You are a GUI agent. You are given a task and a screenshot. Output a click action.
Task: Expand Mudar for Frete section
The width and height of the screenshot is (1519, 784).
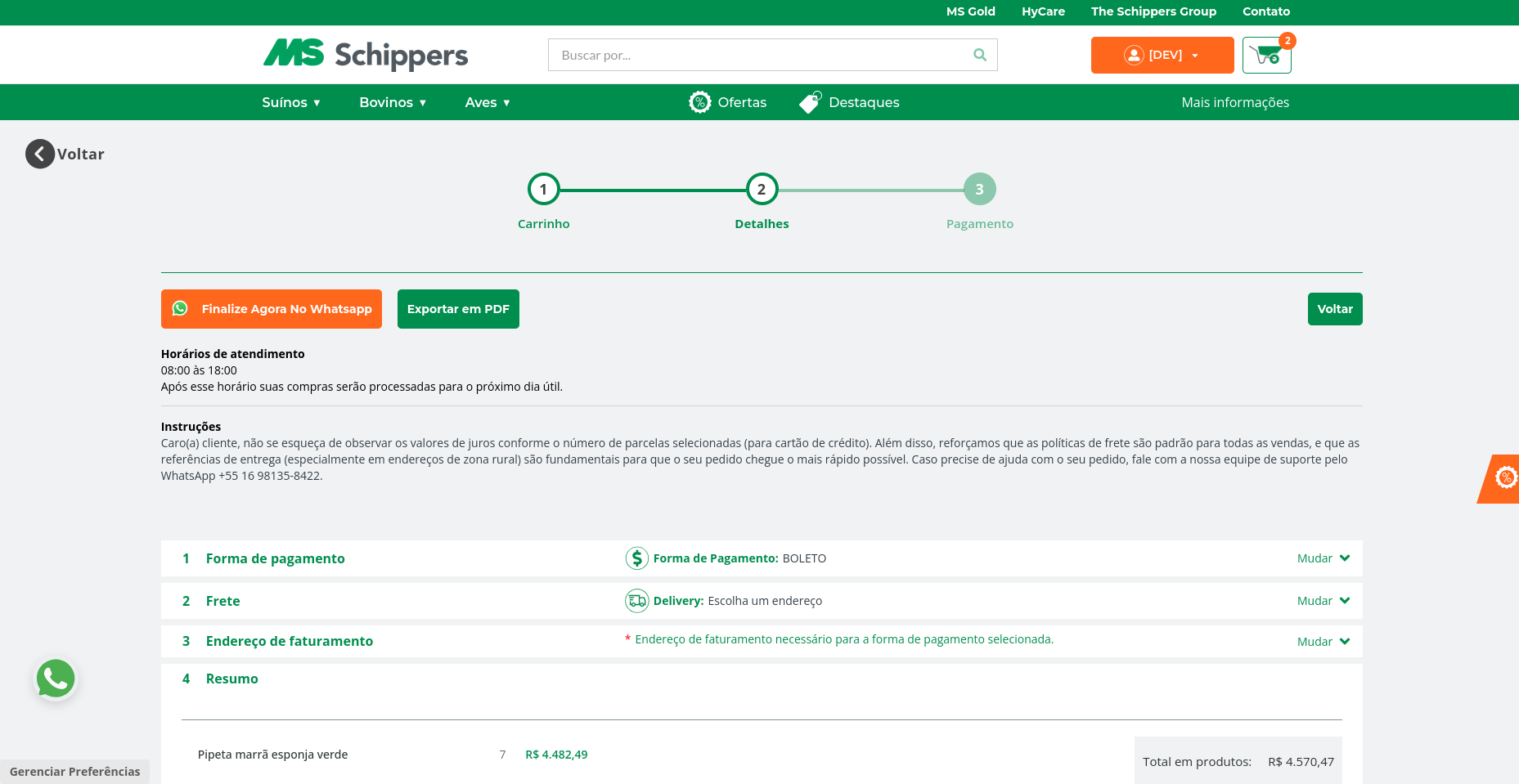point(1323,601)
